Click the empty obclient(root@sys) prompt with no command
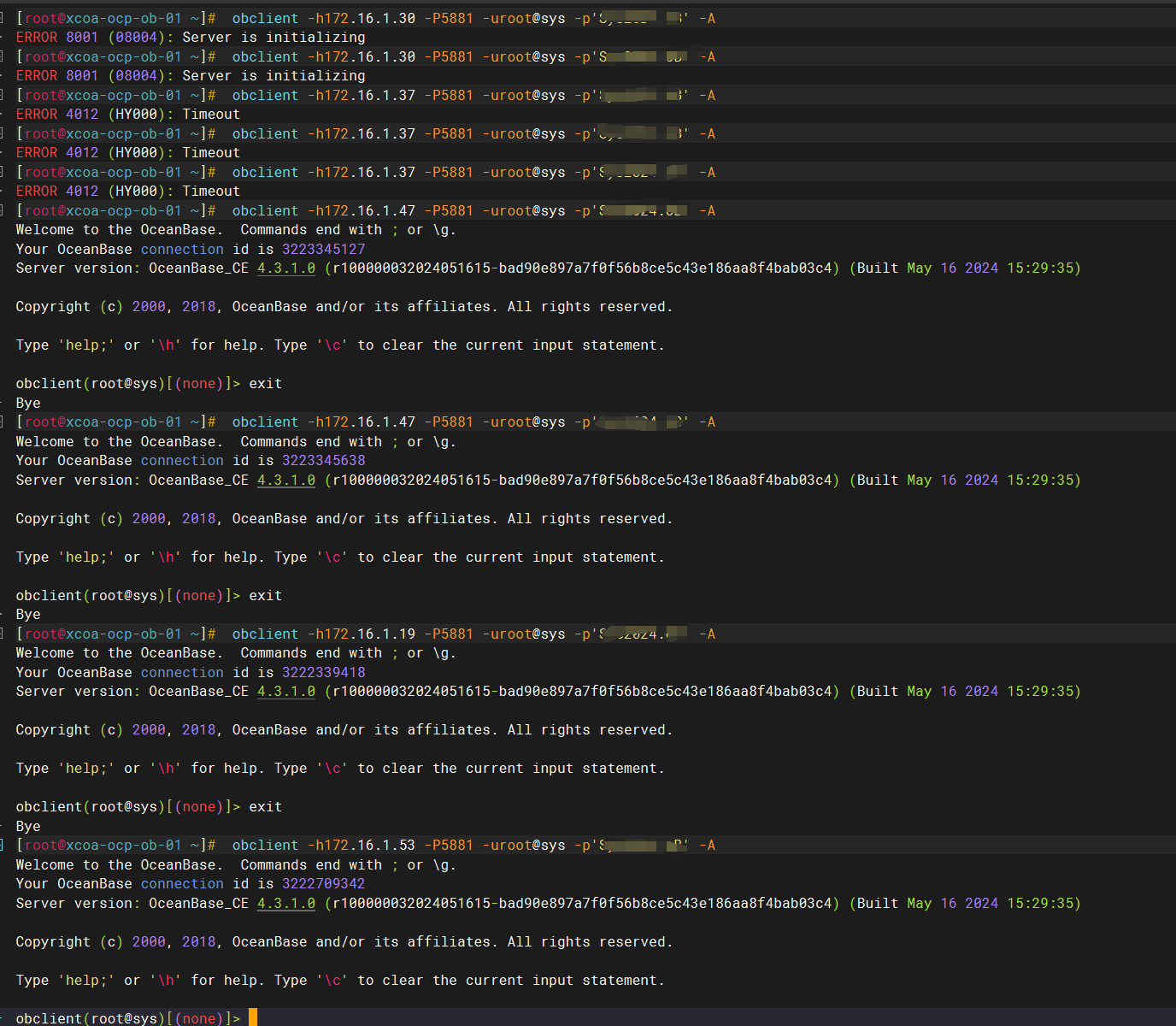Screen dimensions: 1176x1026 [128, 1018]
